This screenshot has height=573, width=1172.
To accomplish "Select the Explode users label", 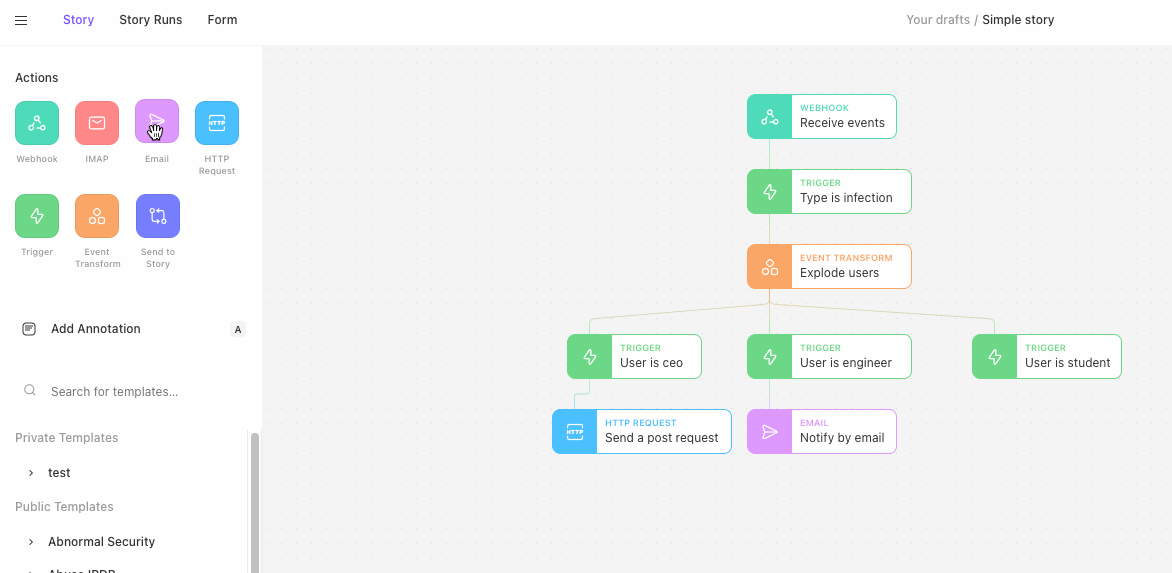I will pyautogui.click(x=839, y=273).
